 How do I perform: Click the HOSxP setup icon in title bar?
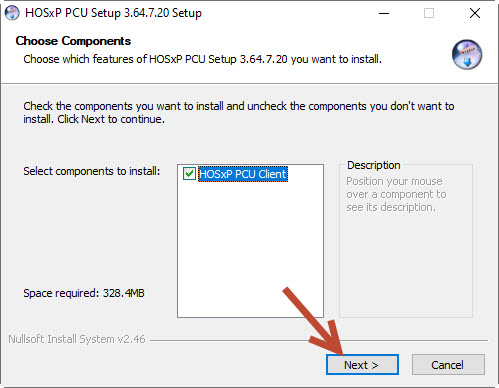[12, 13]
